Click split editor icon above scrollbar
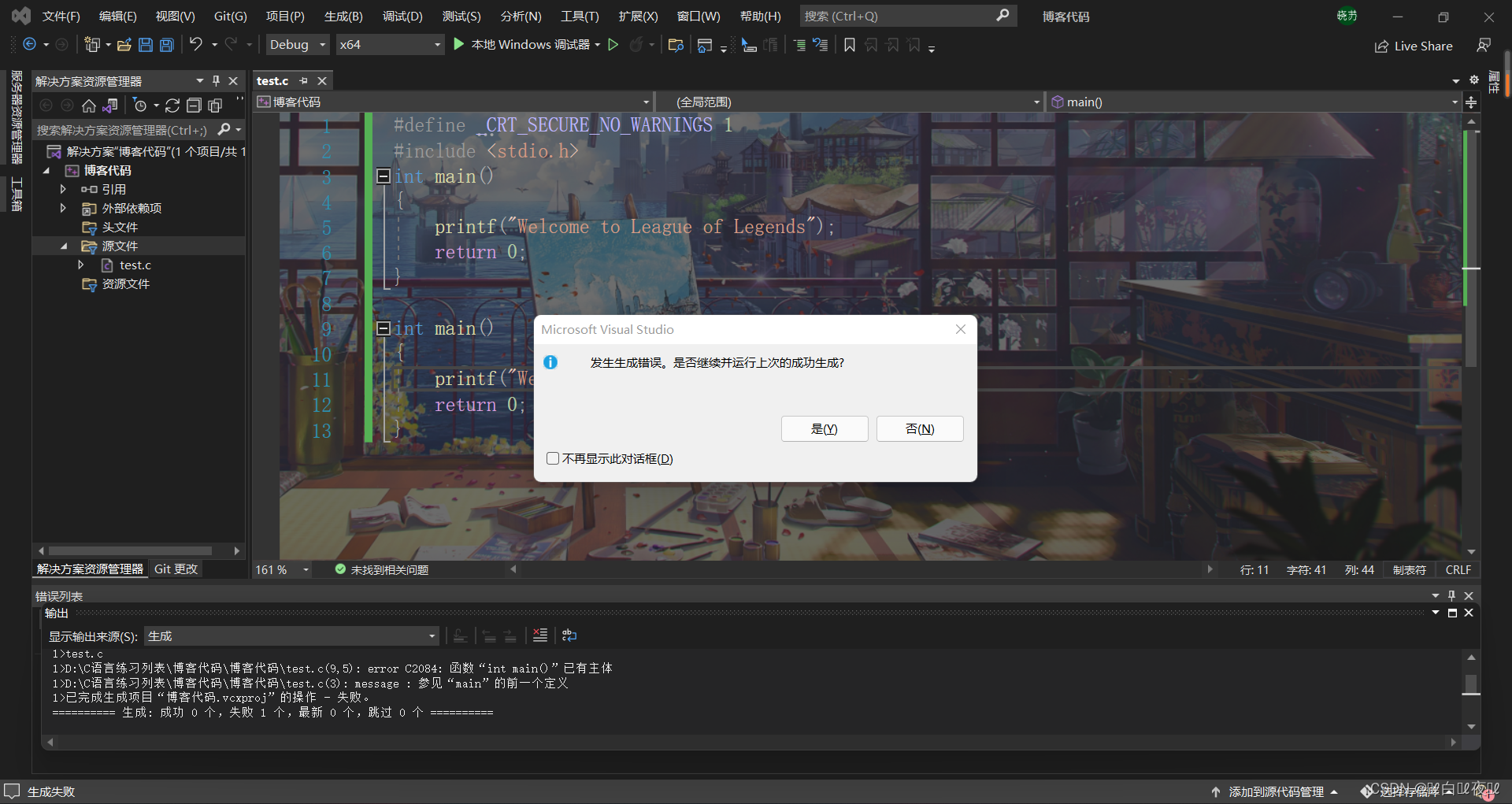Viewport: 1512px width, 804px height. (1471, 102)
